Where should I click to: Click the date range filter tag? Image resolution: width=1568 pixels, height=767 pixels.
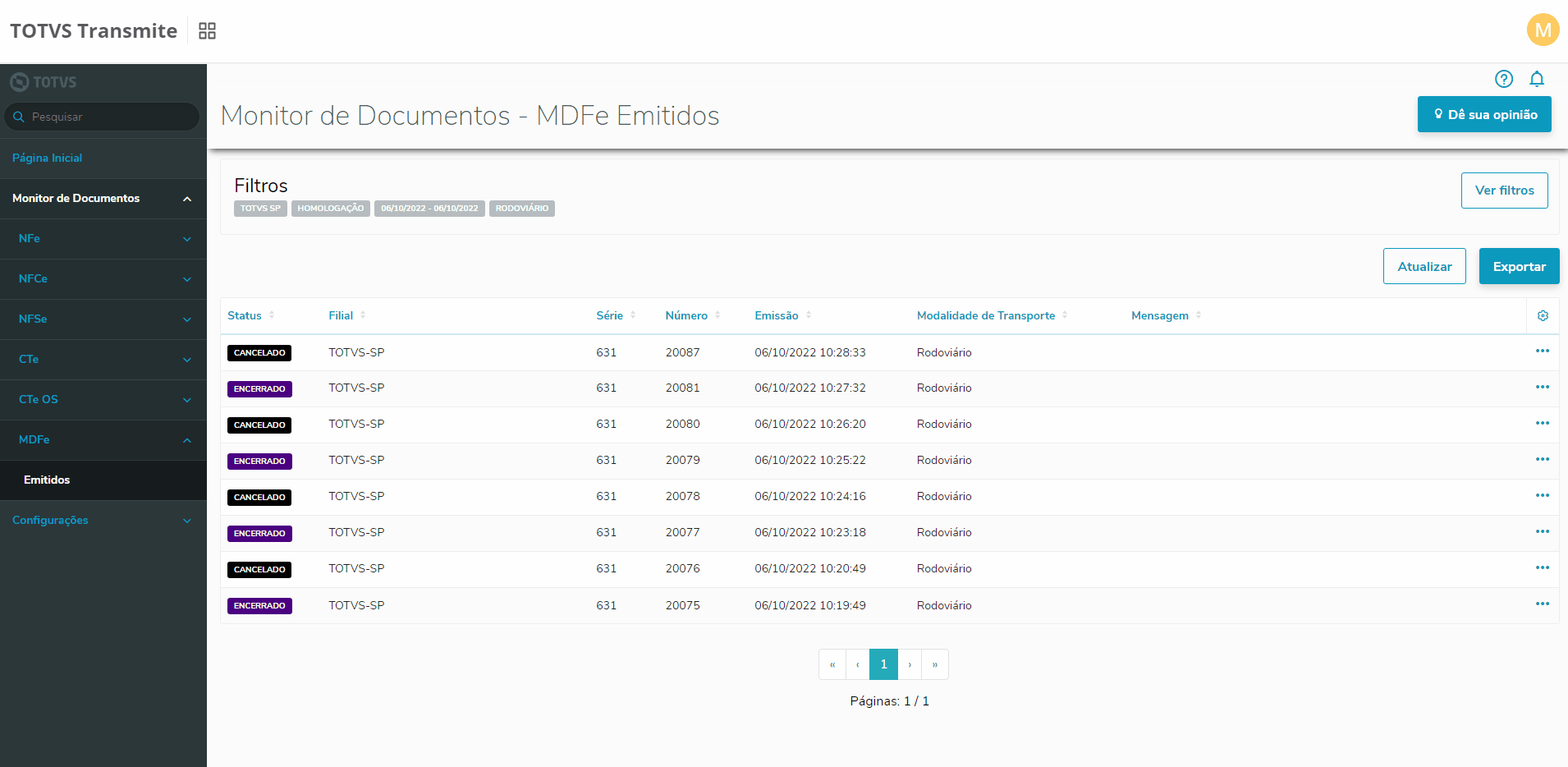click(429, 209)
